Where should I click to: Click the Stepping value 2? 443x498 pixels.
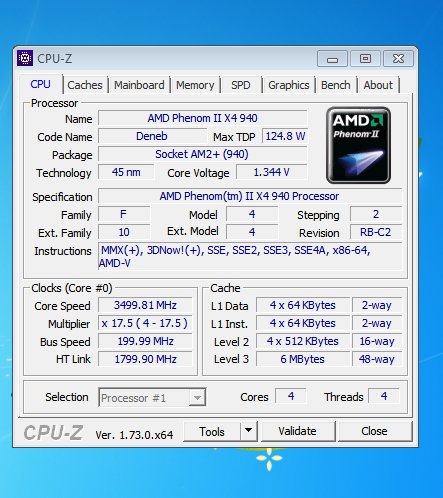click(376, 214)
